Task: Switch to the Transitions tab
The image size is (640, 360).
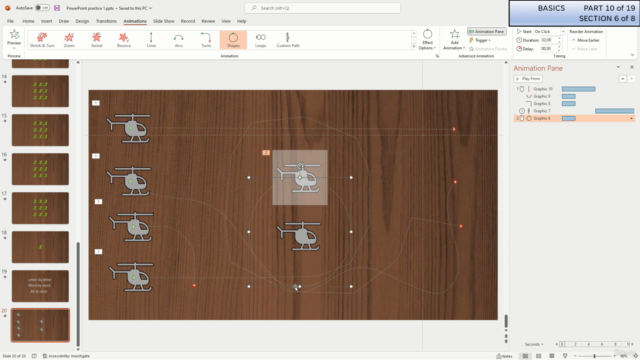Action: [106, 21]
